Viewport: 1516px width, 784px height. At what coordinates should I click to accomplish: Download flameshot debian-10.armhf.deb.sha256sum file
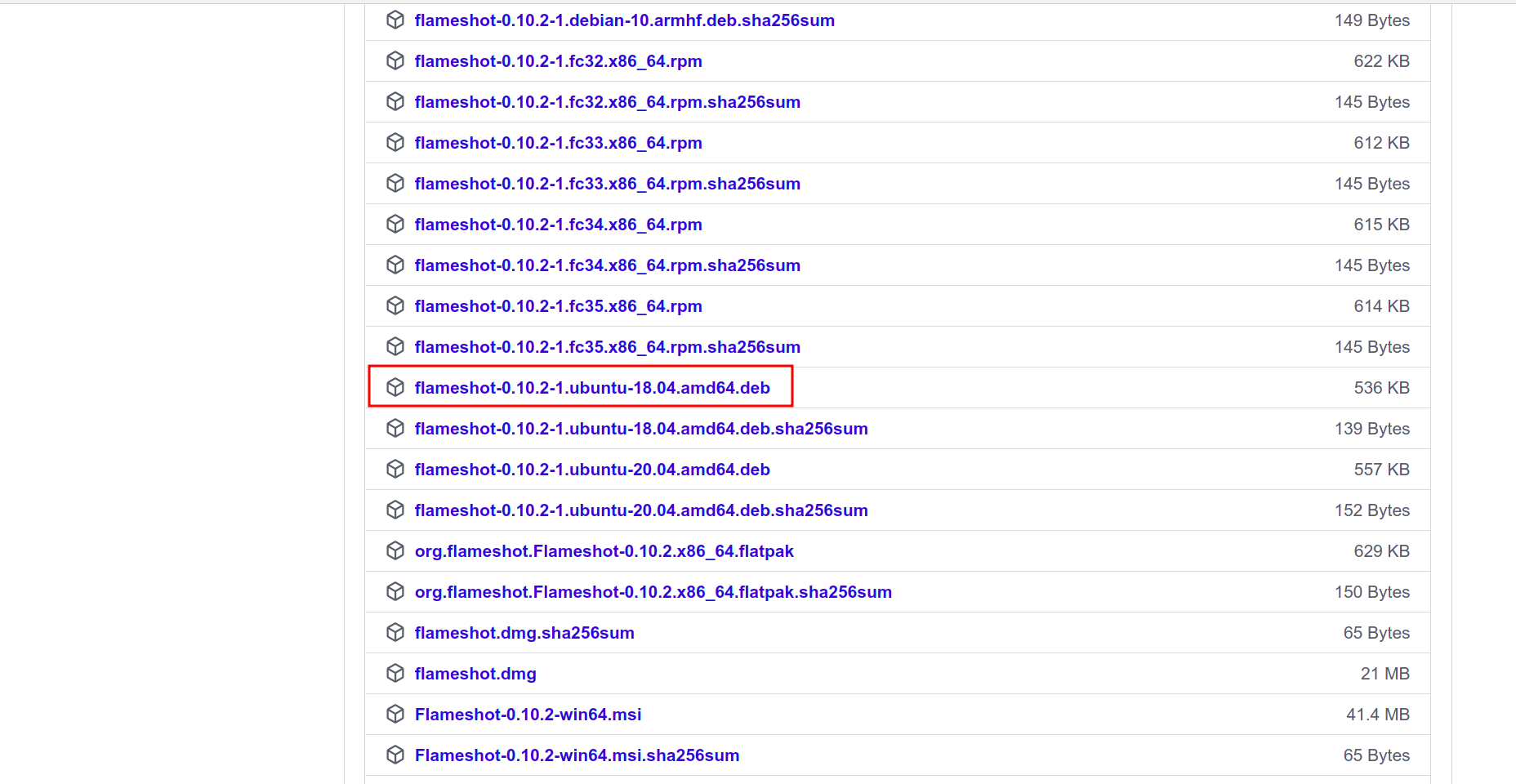(624, 20)
